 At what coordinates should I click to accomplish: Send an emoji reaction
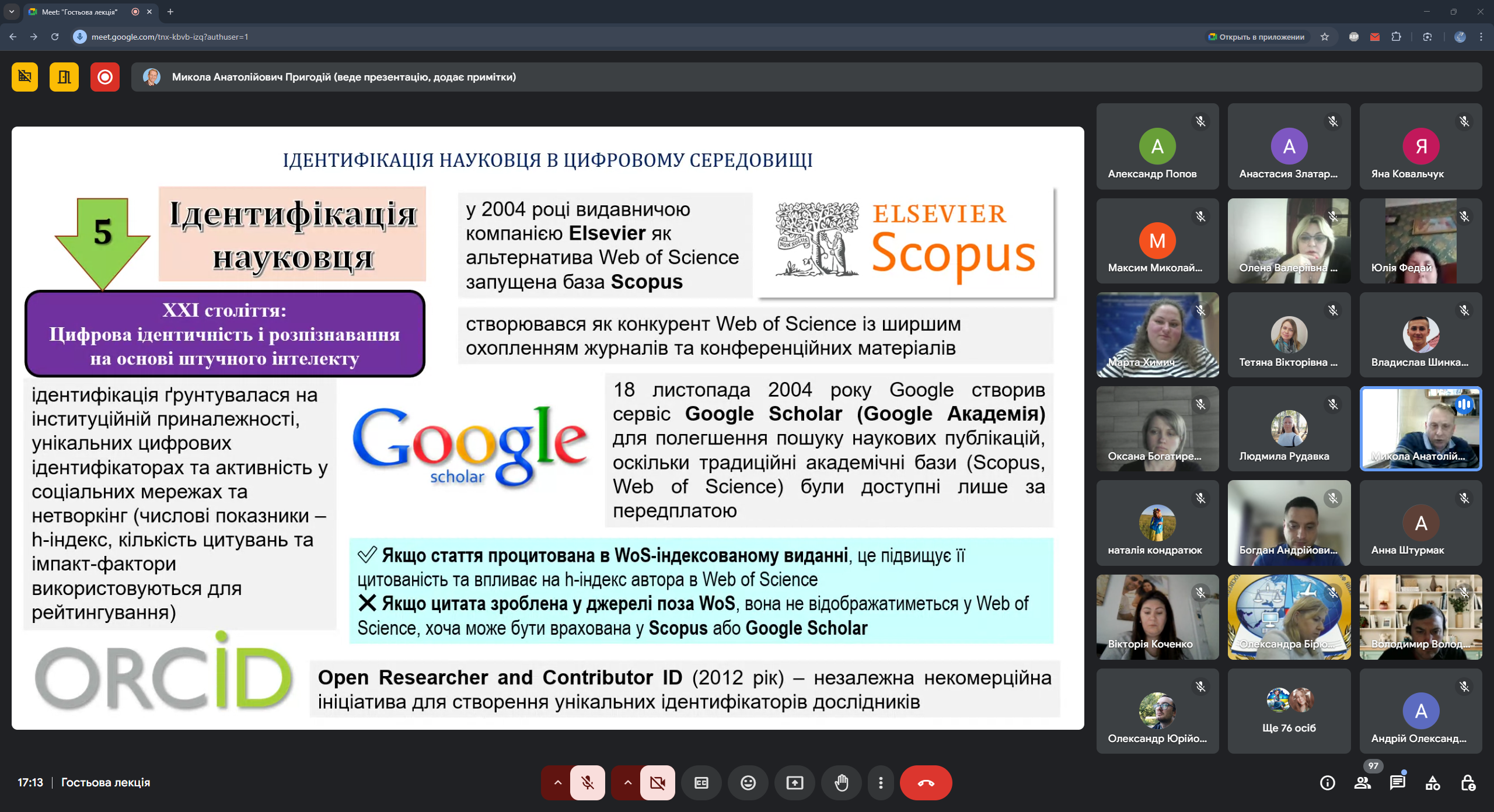748,783
